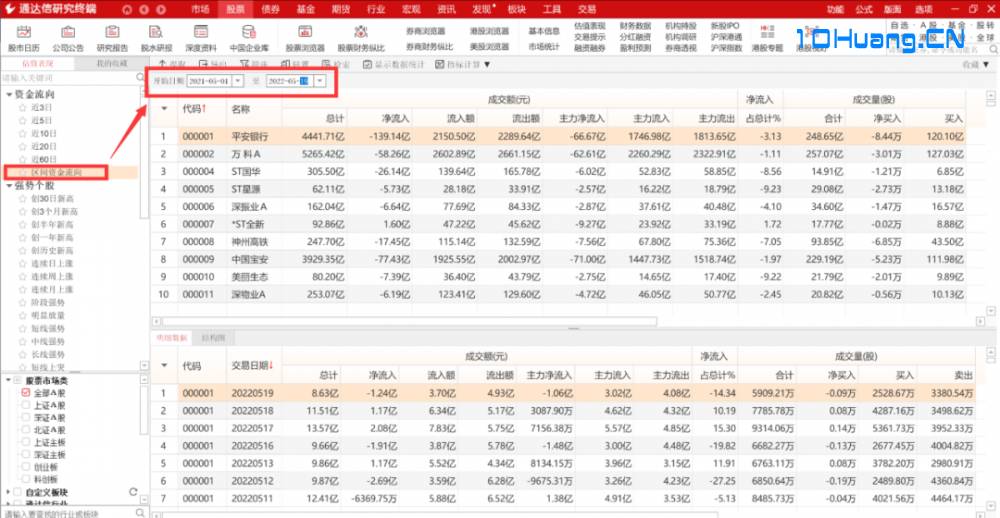Open the 中国企业库 database icon
Screen dimensions: 1000x518
[x=249, y=32]
